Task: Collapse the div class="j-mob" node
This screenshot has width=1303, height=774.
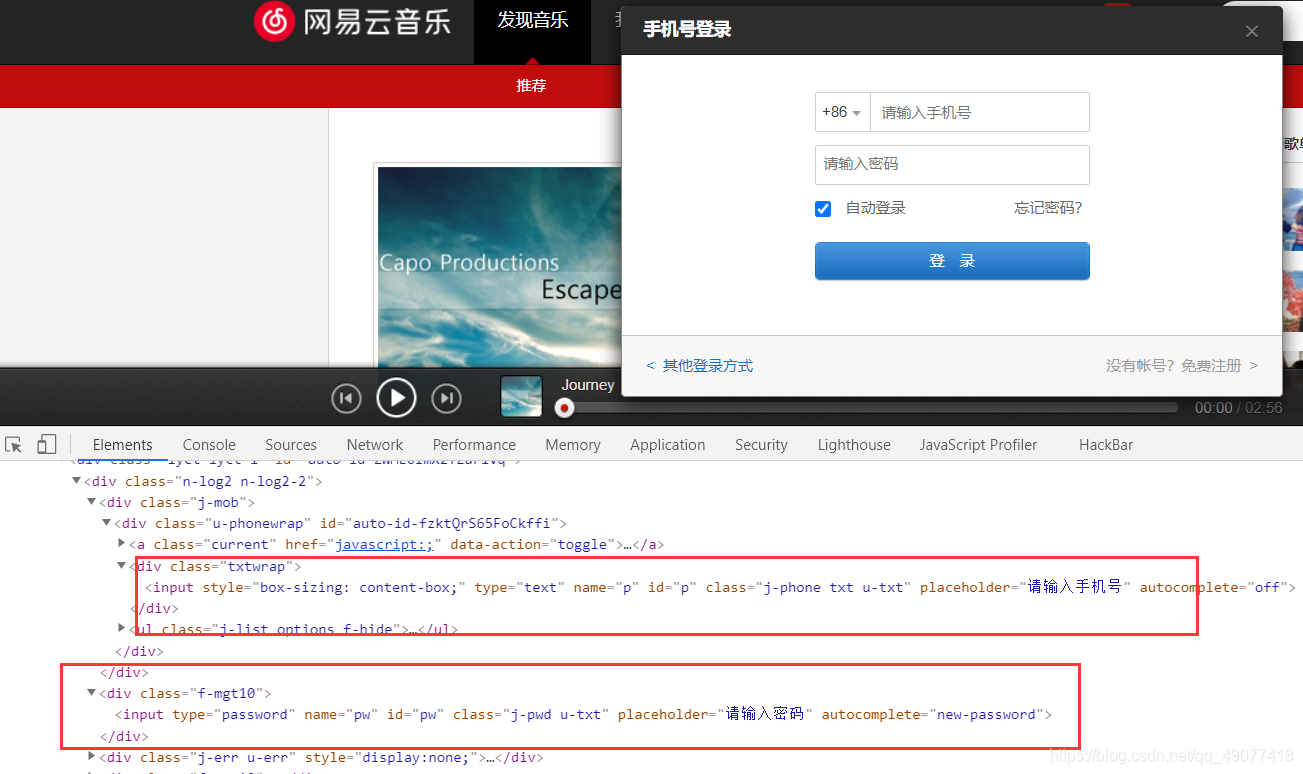Action: (92, 502)
